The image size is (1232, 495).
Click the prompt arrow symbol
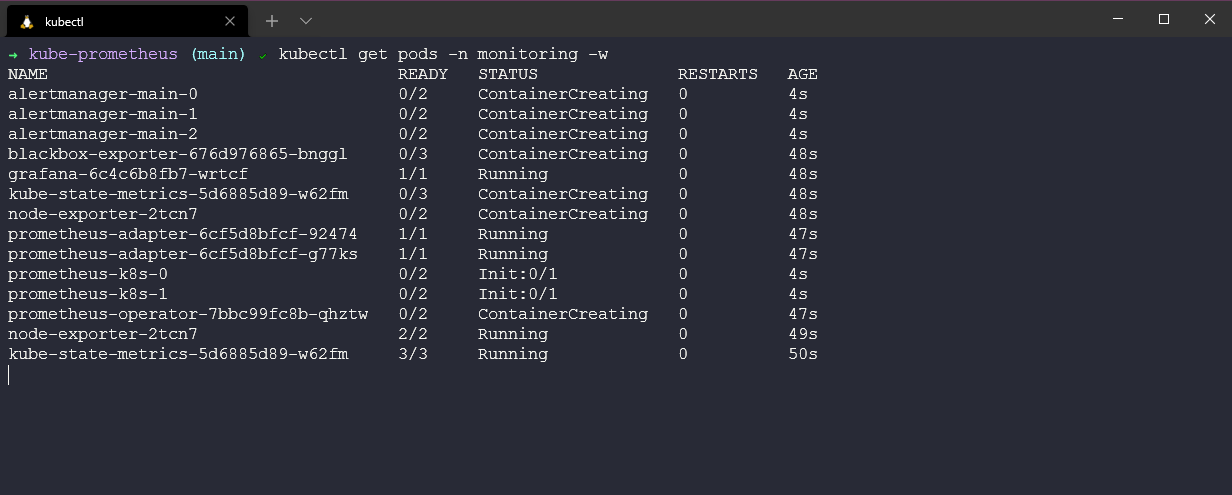click(x=13, y=54)
